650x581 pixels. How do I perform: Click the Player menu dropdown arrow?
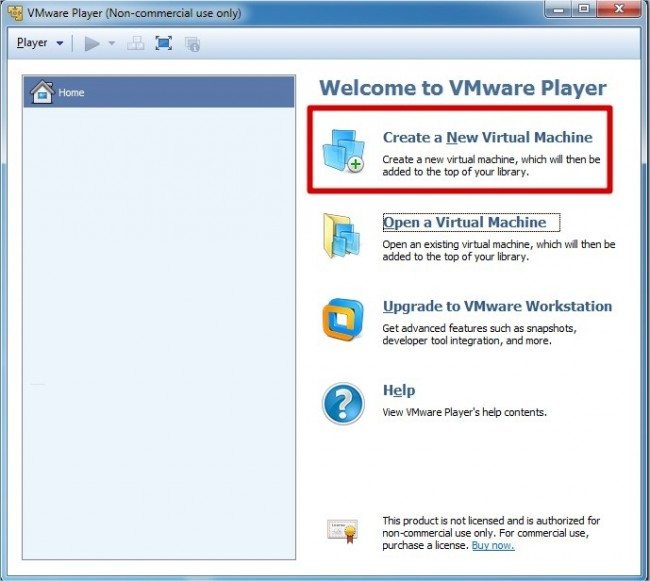click(x=60, y=43)
